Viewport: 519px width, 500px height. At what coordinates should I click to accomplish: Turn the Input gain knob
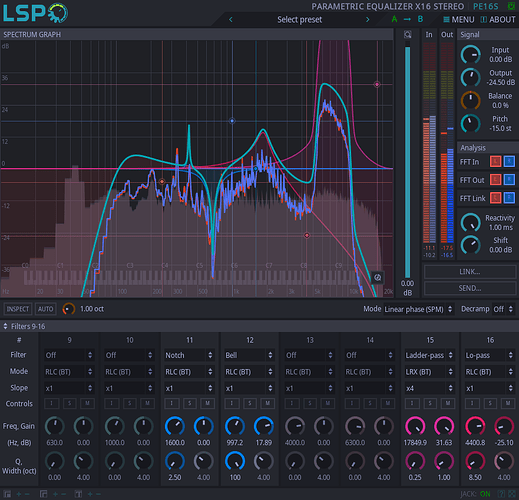470,55
